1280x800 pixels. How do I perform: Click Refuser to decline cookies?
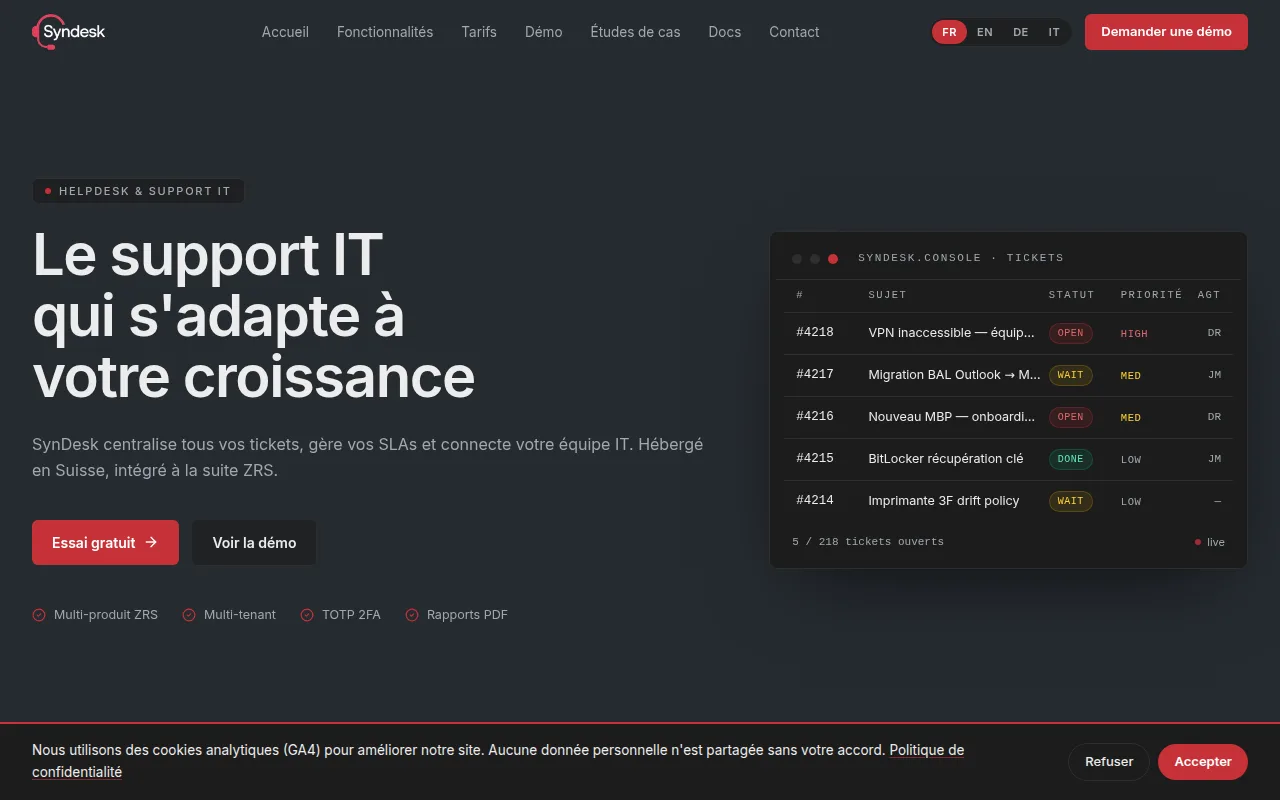pyautogui.click(x=1109, y=762)
